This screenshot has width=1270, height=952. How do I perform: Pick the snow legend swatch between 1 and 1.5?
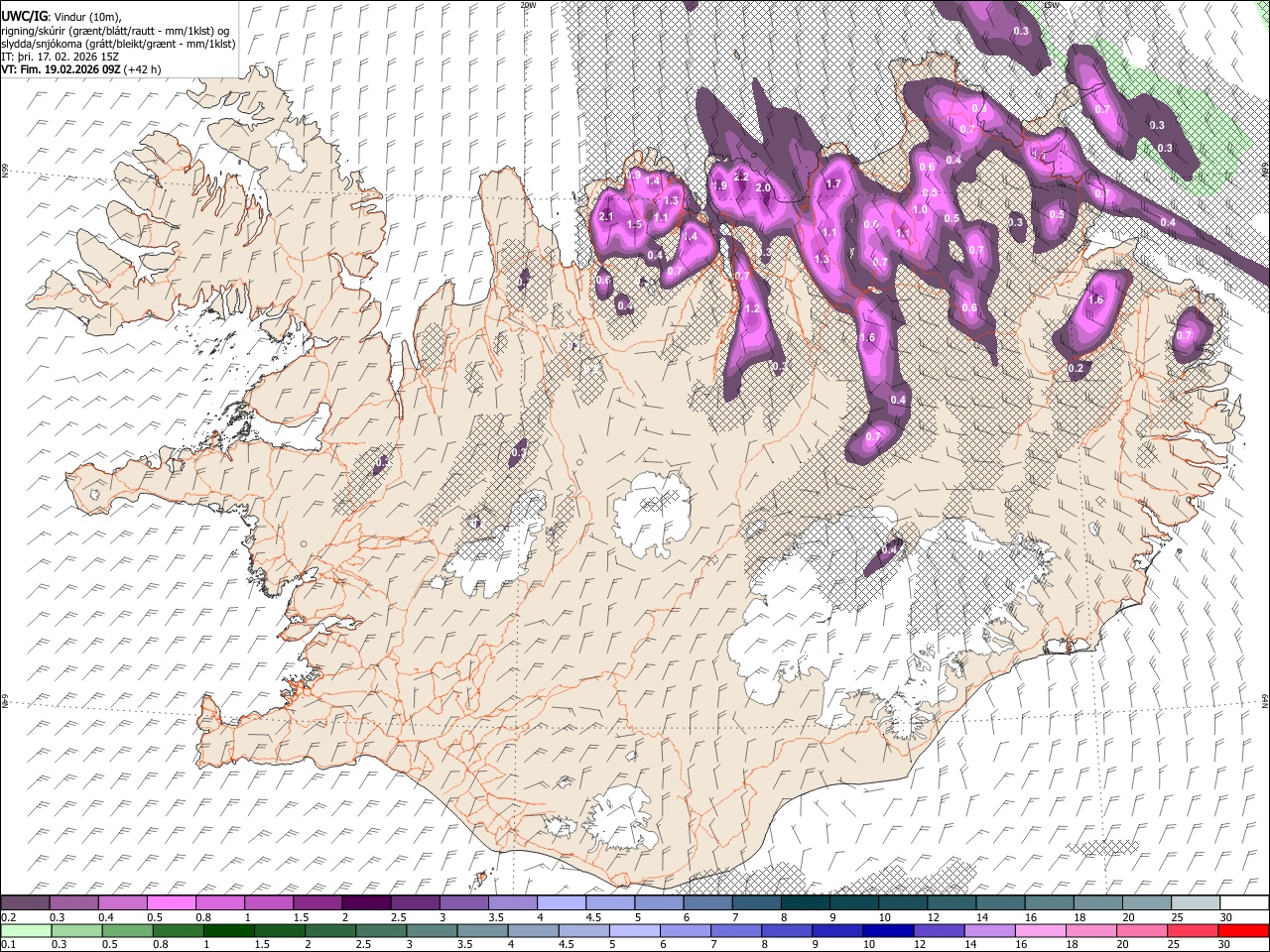[x=269, y=902]
